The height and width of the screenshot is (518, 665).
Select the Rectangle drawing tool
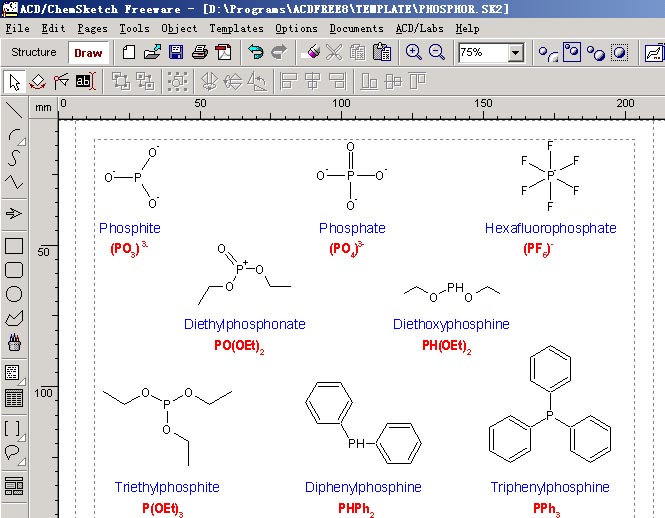(x=14, y=246)
